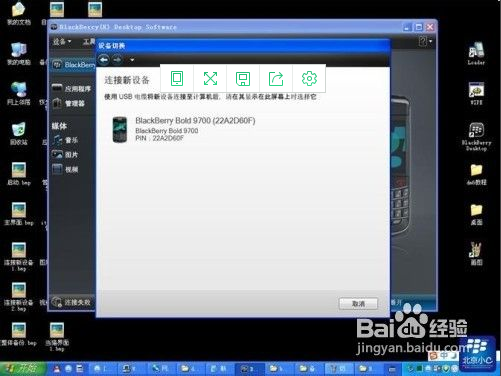This screenshot has width=501, height=376.
Task: Open the 网上邻居 desktop icon
Action: coord(19,94)
